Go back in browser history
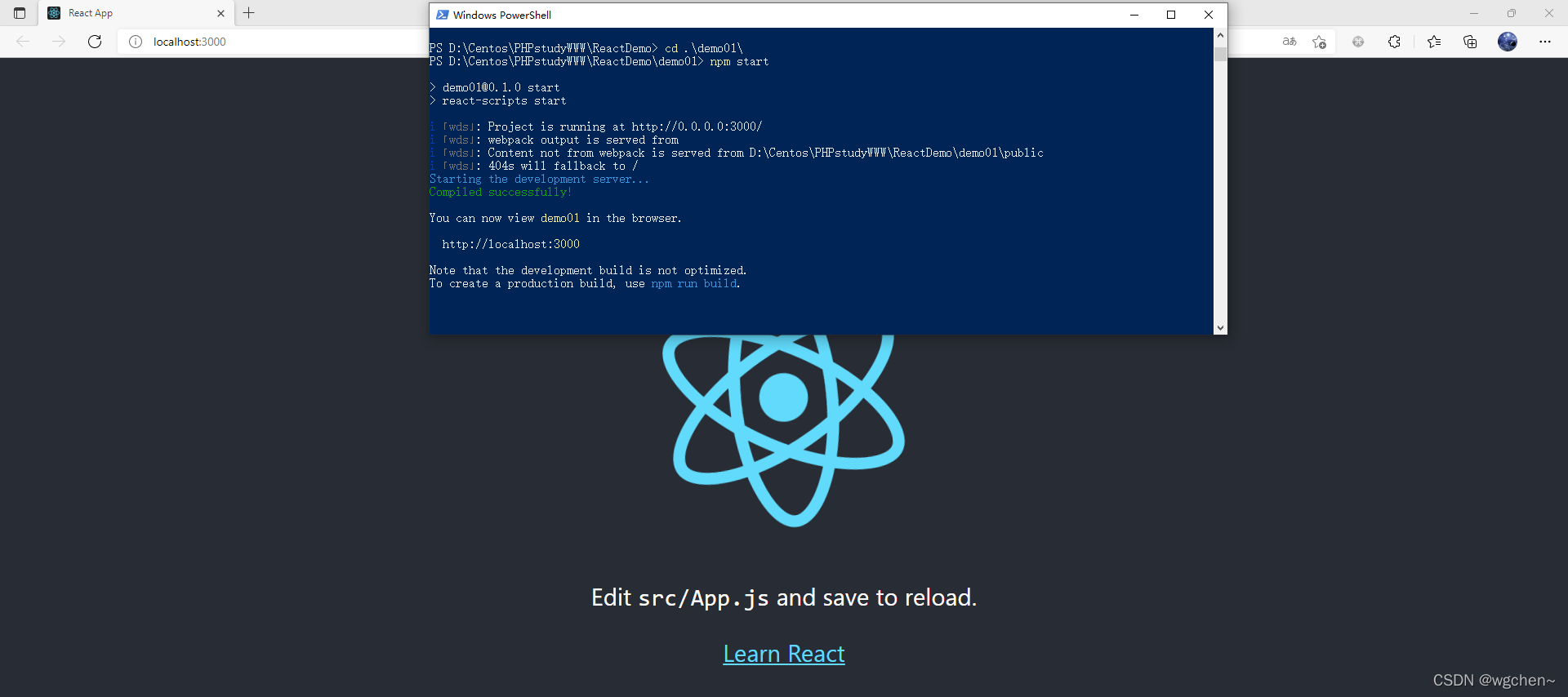The image size is (1568, 697). click(x=23, y=42)
